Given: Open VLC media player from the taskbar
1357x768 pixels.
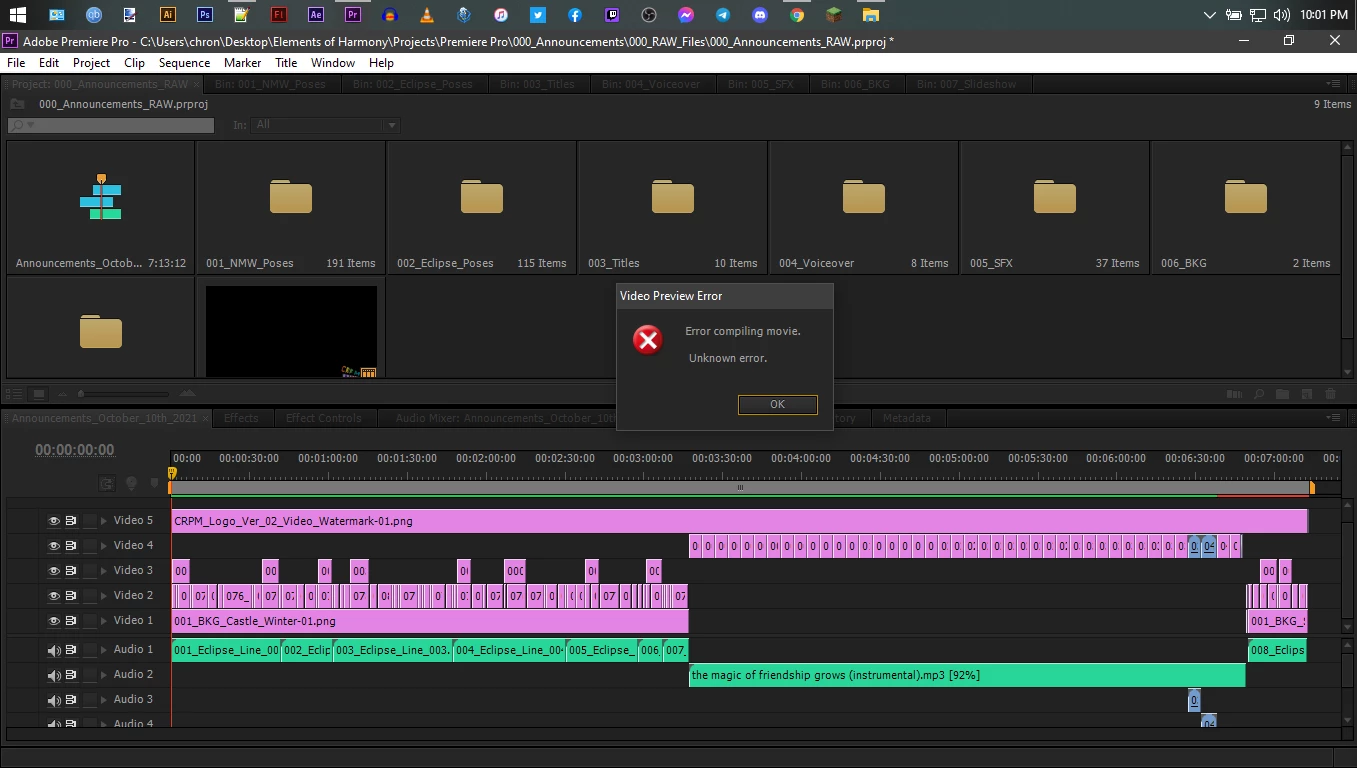Looking at the screenshot, I should [427, 15].
